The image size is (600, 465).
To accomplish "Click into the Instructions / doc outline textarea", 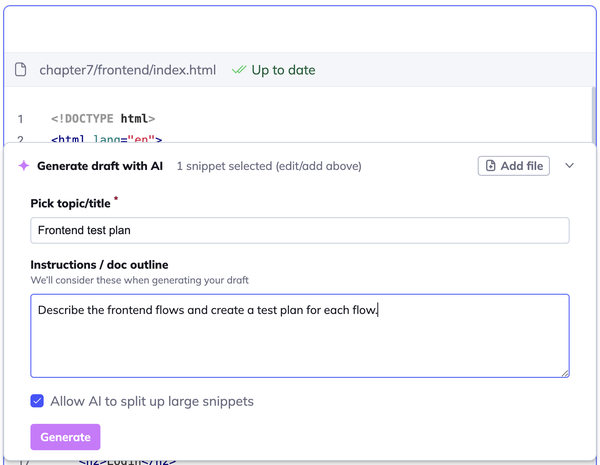I will tap(299, 335).
